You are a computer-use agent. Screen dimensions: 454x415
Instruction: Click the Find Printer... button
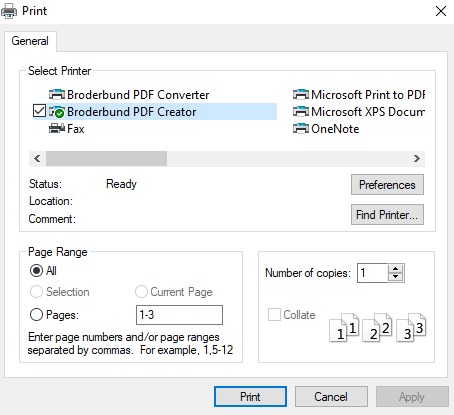click(x=387, y=215)
